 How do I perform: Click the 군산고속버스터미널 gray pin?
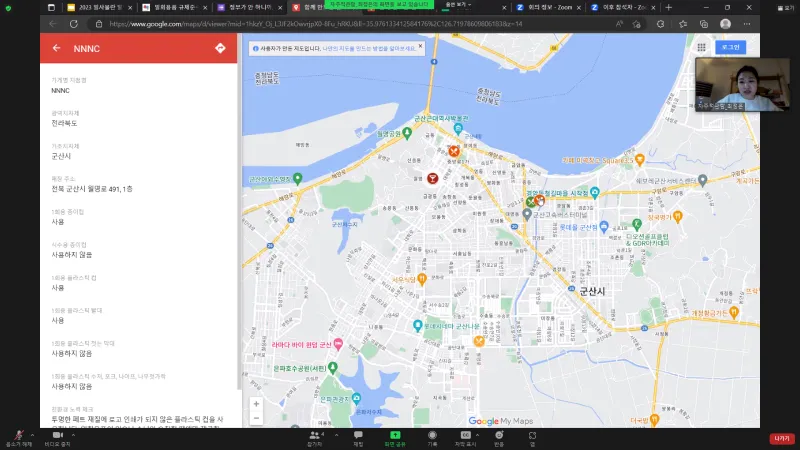coord(527,214)
